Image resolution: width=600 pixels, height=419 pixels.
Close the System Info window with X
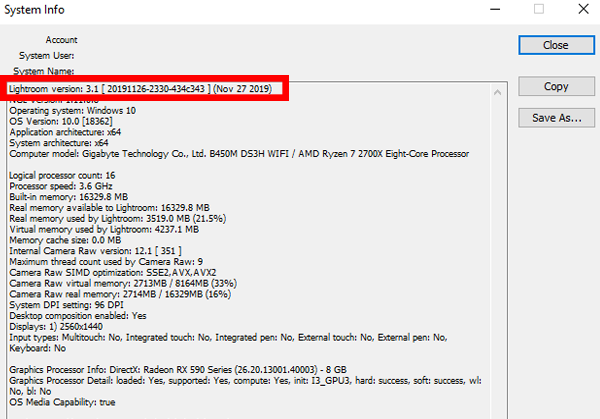(x=583, y=9)
